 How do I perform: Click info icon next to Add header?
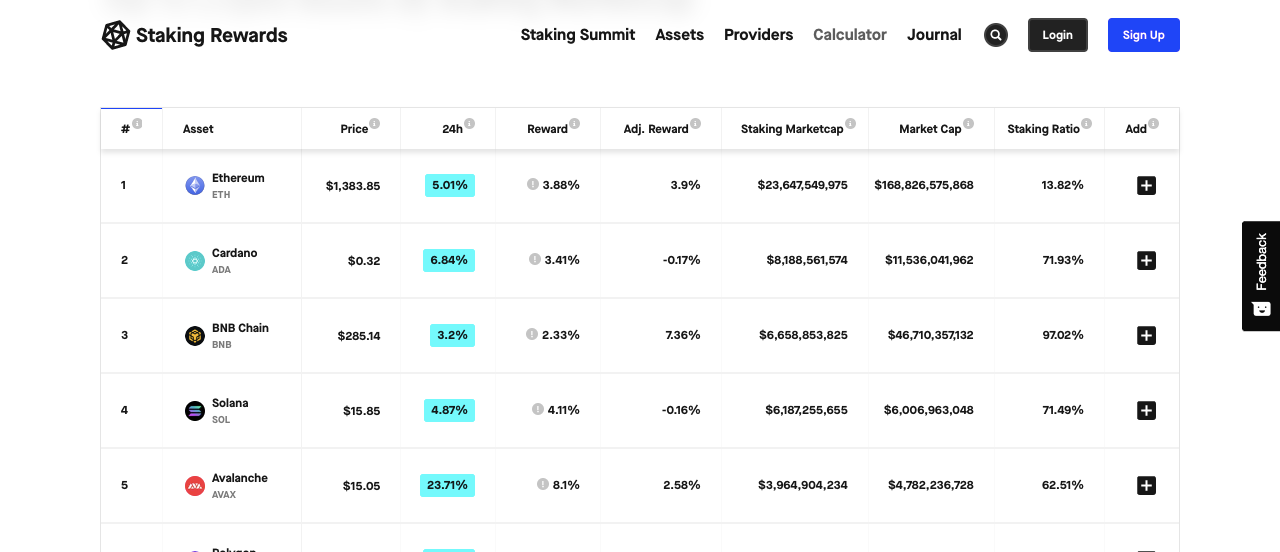[x=1153, y=124]
